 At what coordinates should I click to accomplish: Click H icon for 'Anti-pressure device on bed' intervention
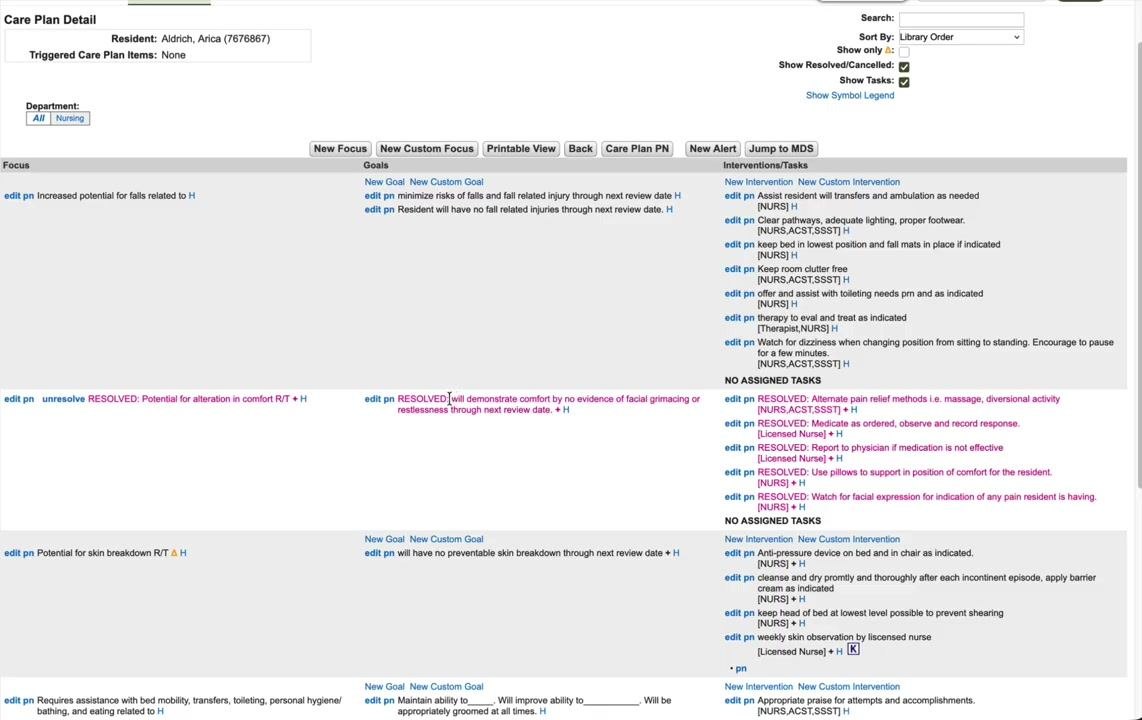click(802, 564)
